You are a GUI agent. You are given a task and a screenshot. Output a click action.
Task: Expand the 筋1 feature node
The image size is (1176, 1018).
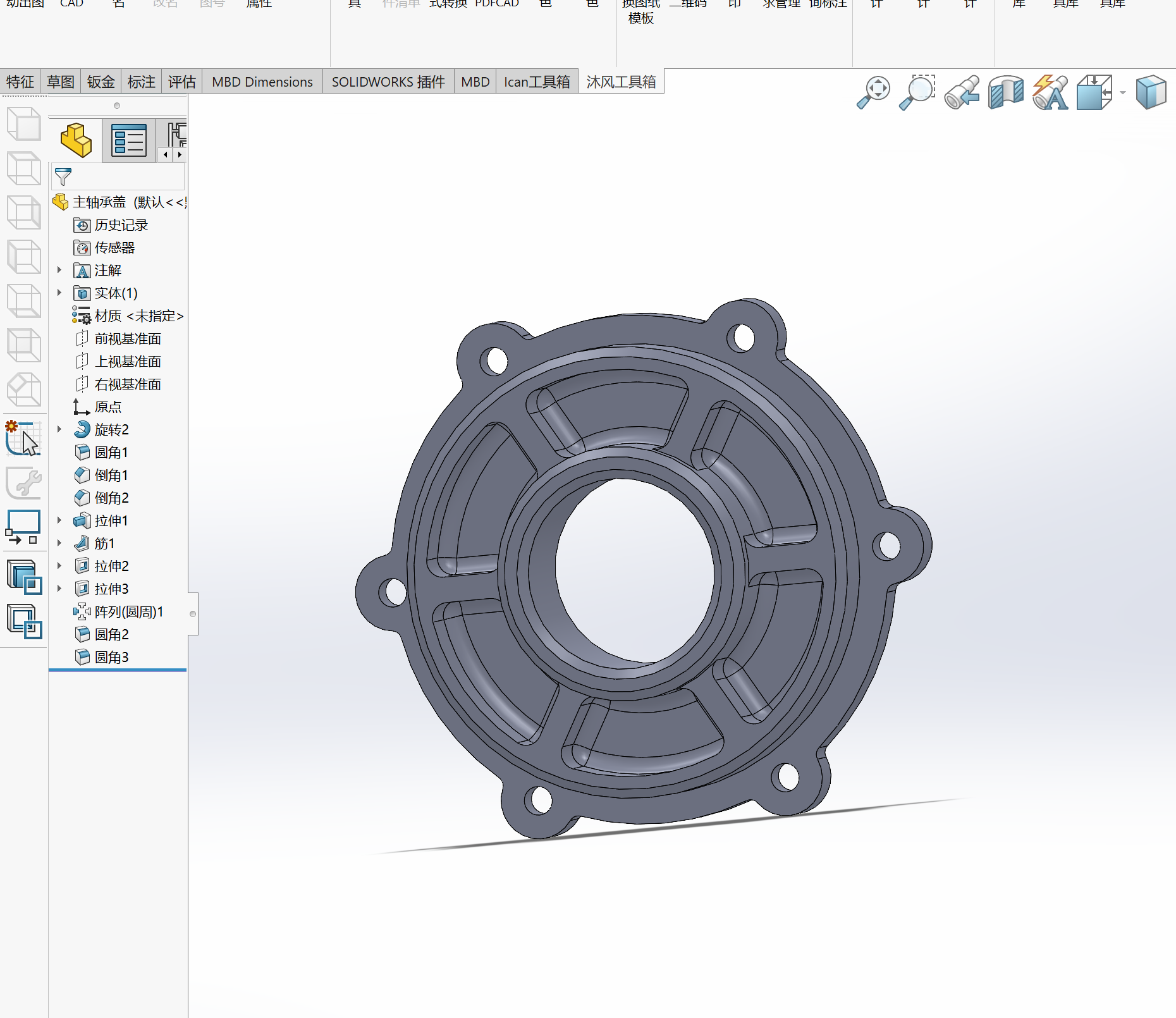59,543
